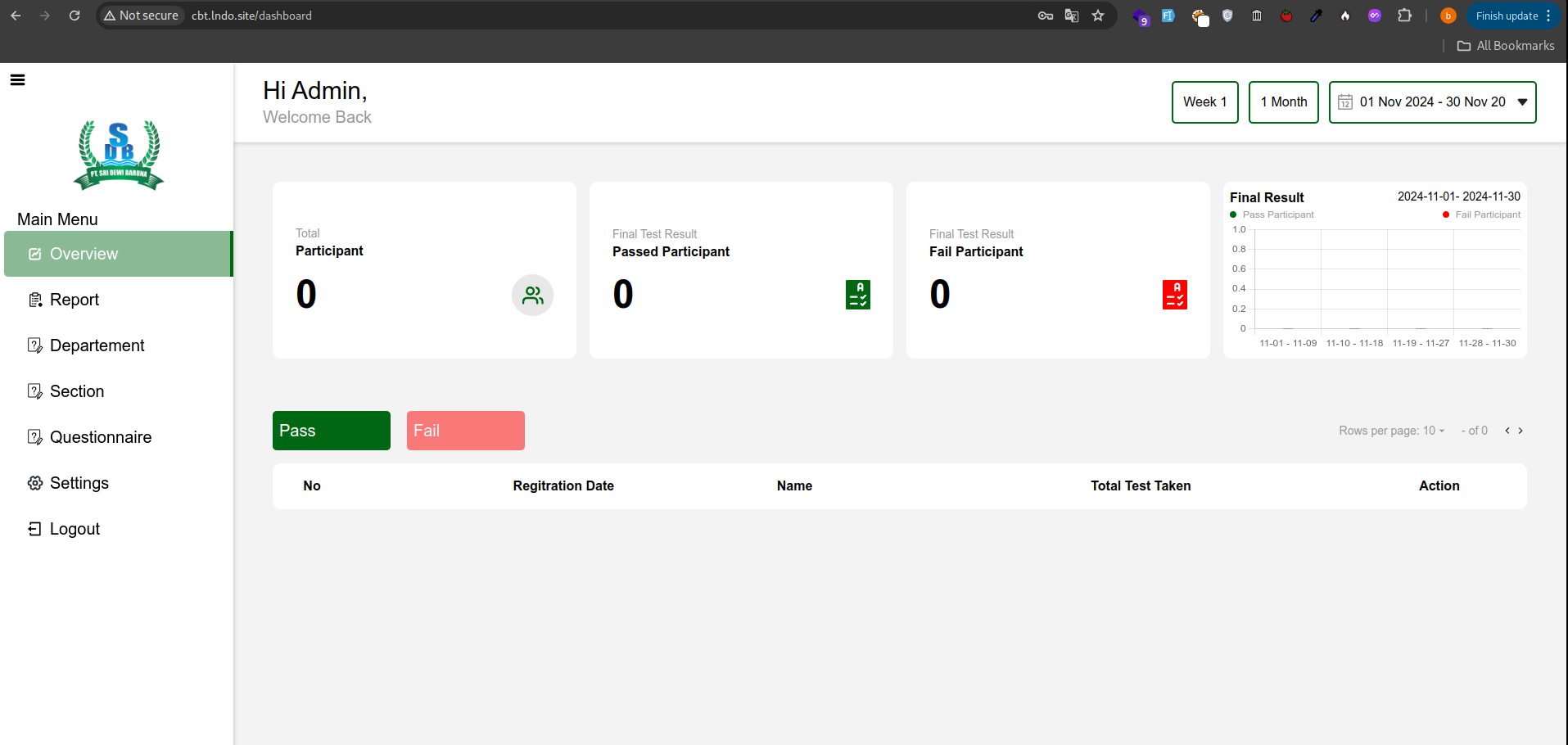Click the red fail participant icon
This screenshot has width=1568, height=745.
[x=1174, y=295]
